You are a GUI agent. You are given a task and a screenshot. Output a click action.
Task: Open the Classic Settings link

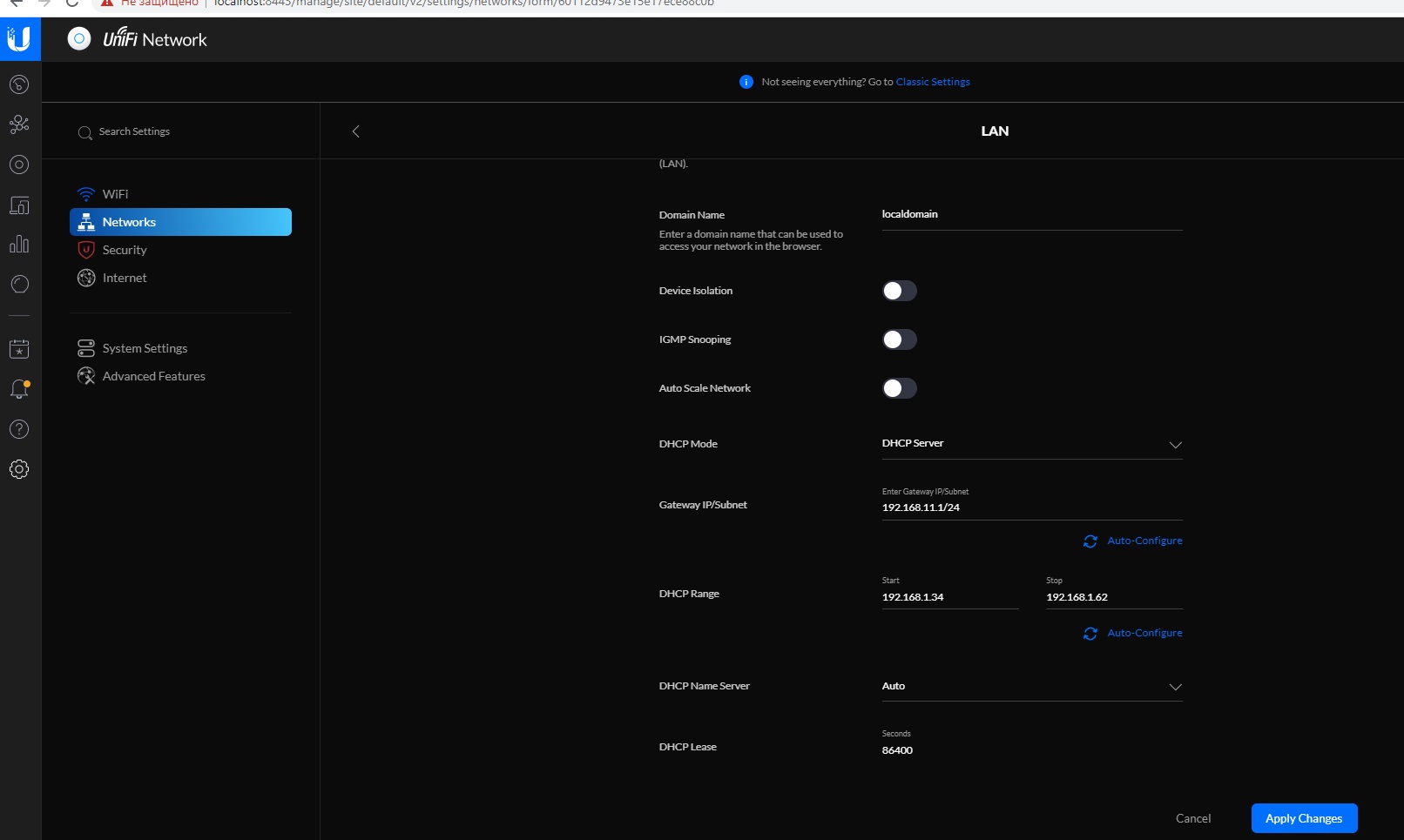click(x=932, y=82)
